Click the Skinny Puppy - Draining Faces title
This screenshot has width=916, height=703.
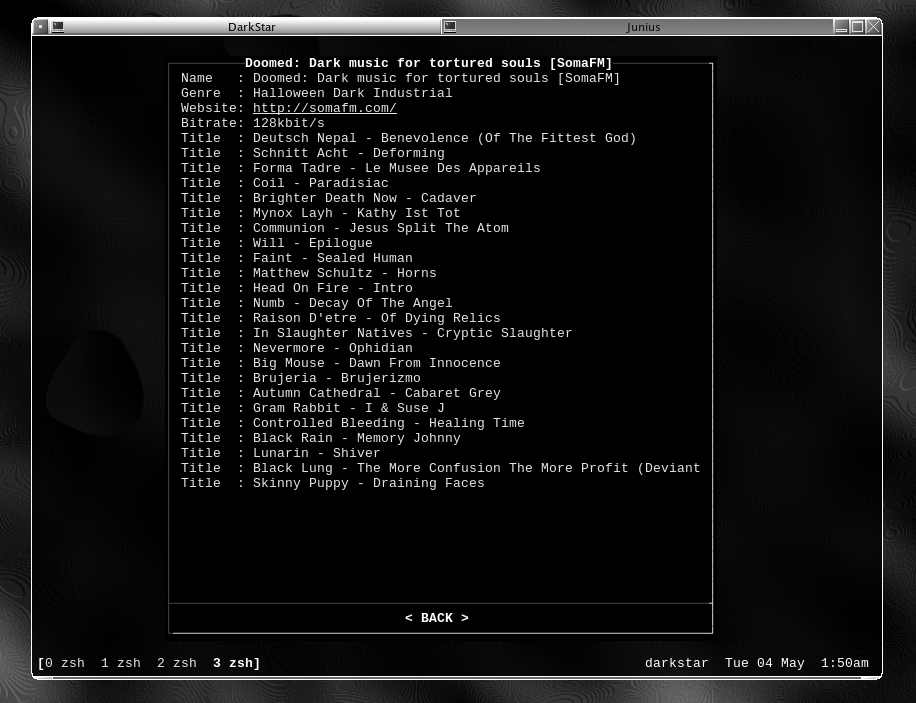[368, 483]
